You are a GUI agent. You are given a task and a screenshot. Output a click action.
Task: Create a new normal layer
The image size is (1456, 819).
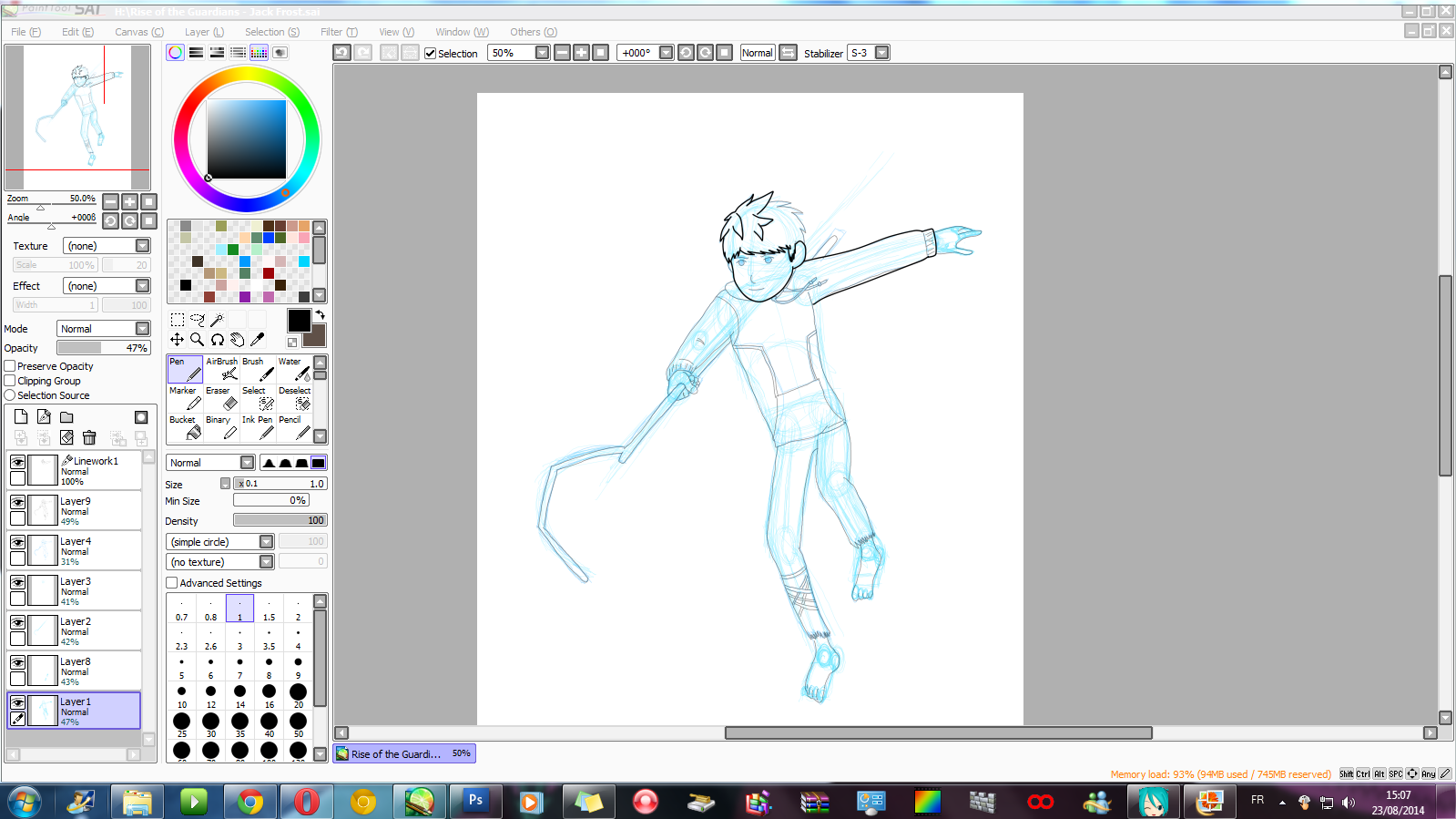pos(21,416)
